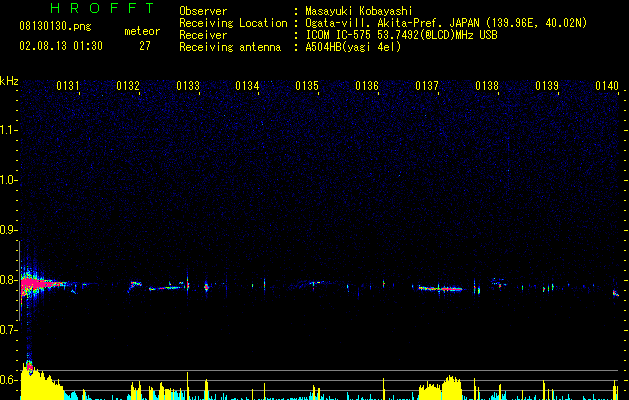629x400 pixels.
Task: Click the 0139 time marker
Action: (x=547, y=86)
